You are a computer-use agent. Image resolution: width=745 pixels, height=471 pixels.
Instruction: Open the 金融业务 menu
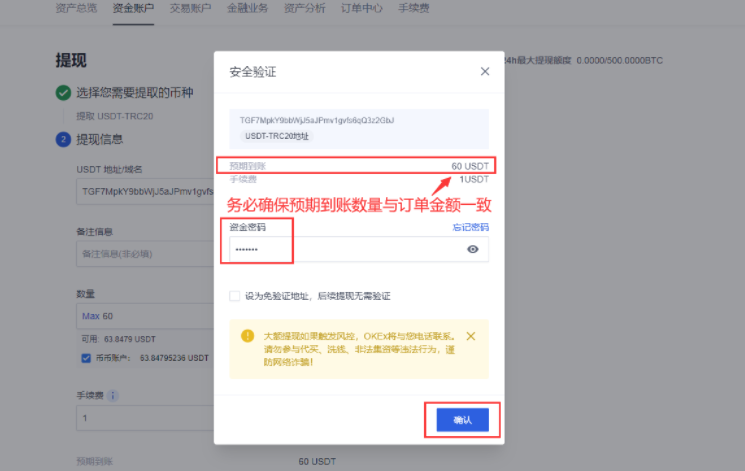(x=247, y=7)
